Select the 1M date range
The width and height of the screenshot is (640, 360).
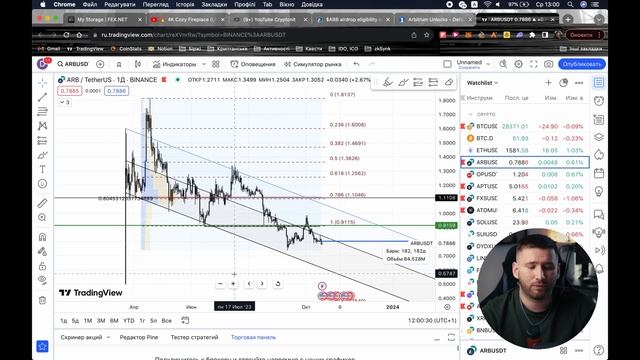point(88,321)
